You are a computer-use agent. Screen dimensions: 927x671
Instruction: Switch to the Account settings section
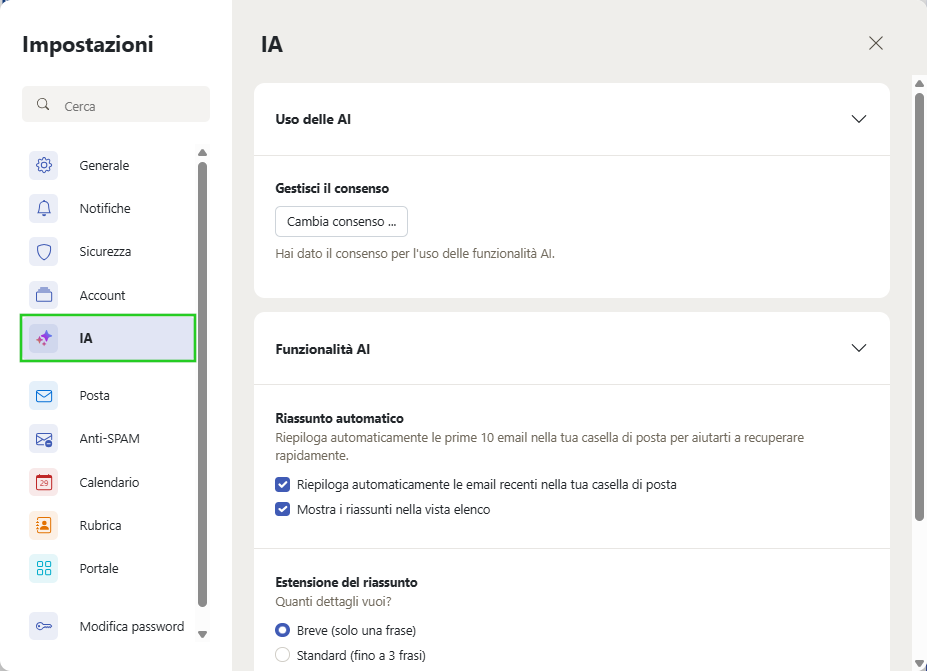(x=102, y=294)
